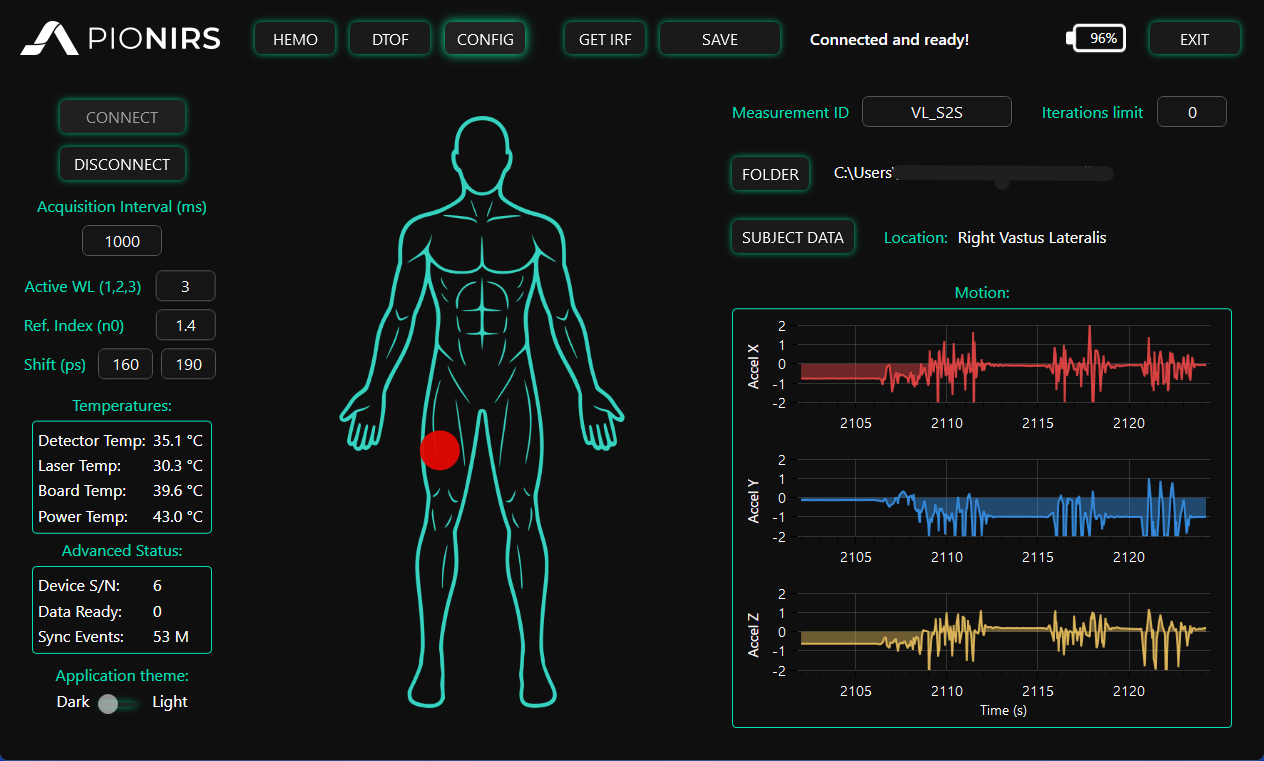Click the 'Time (s)' axis label

(1003, 710)
